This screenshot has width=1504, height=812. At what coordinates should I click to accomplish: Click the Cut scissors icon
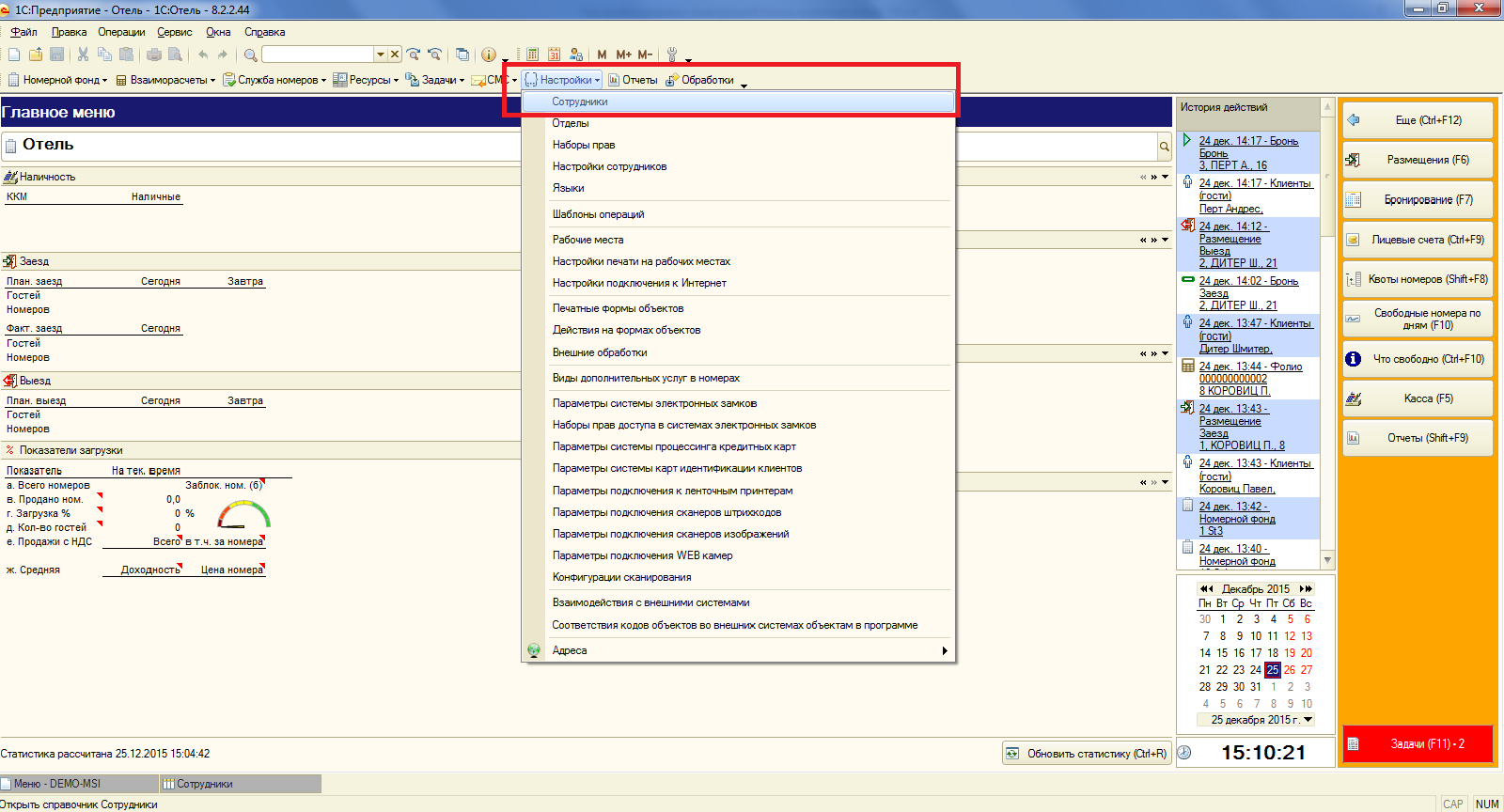point(83,55)
